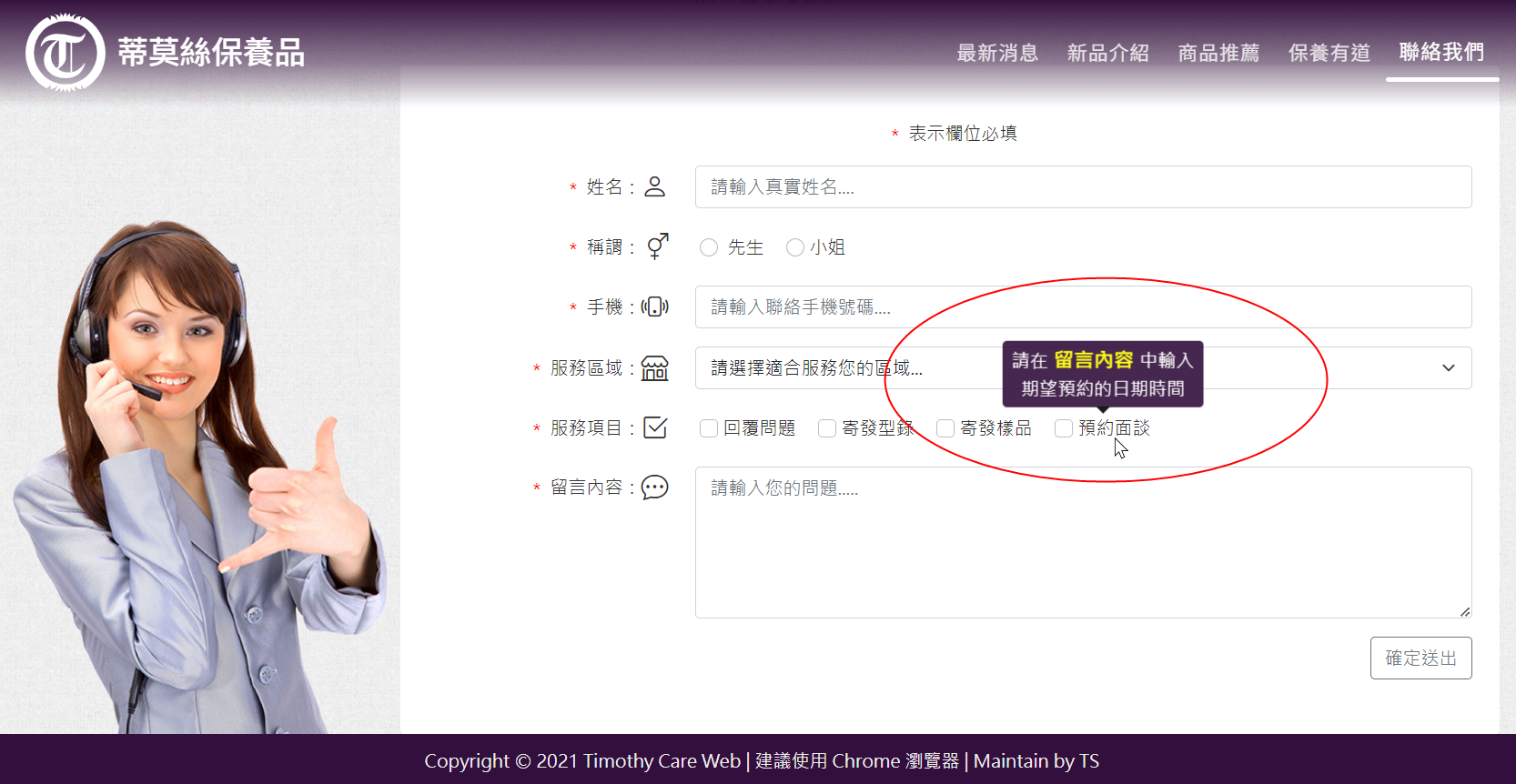Viewport: 1516px width, 784px height.
Task: Click the speech bubble icon beside 留言內容
Action: [654, 487]
